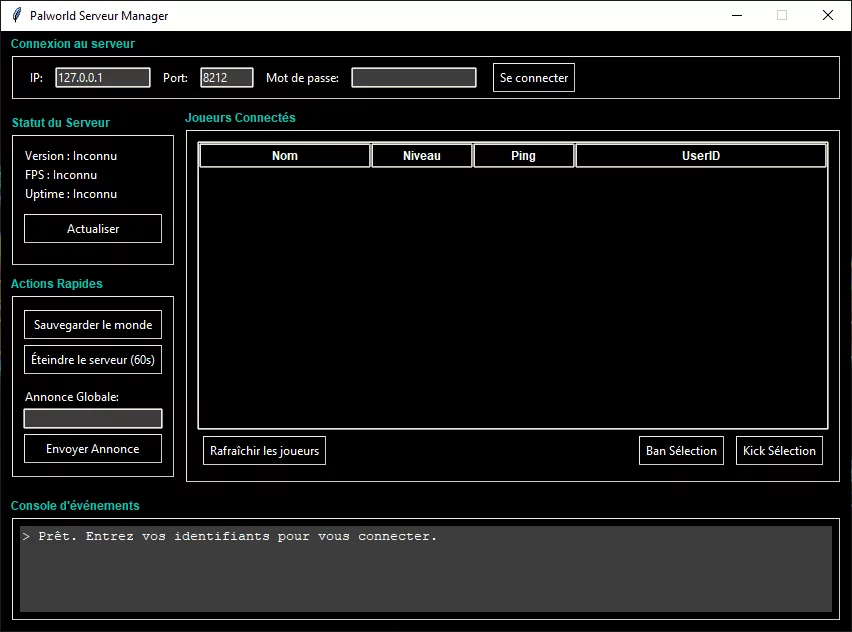Focus the Annonce Globale text field

click(93, 418)
